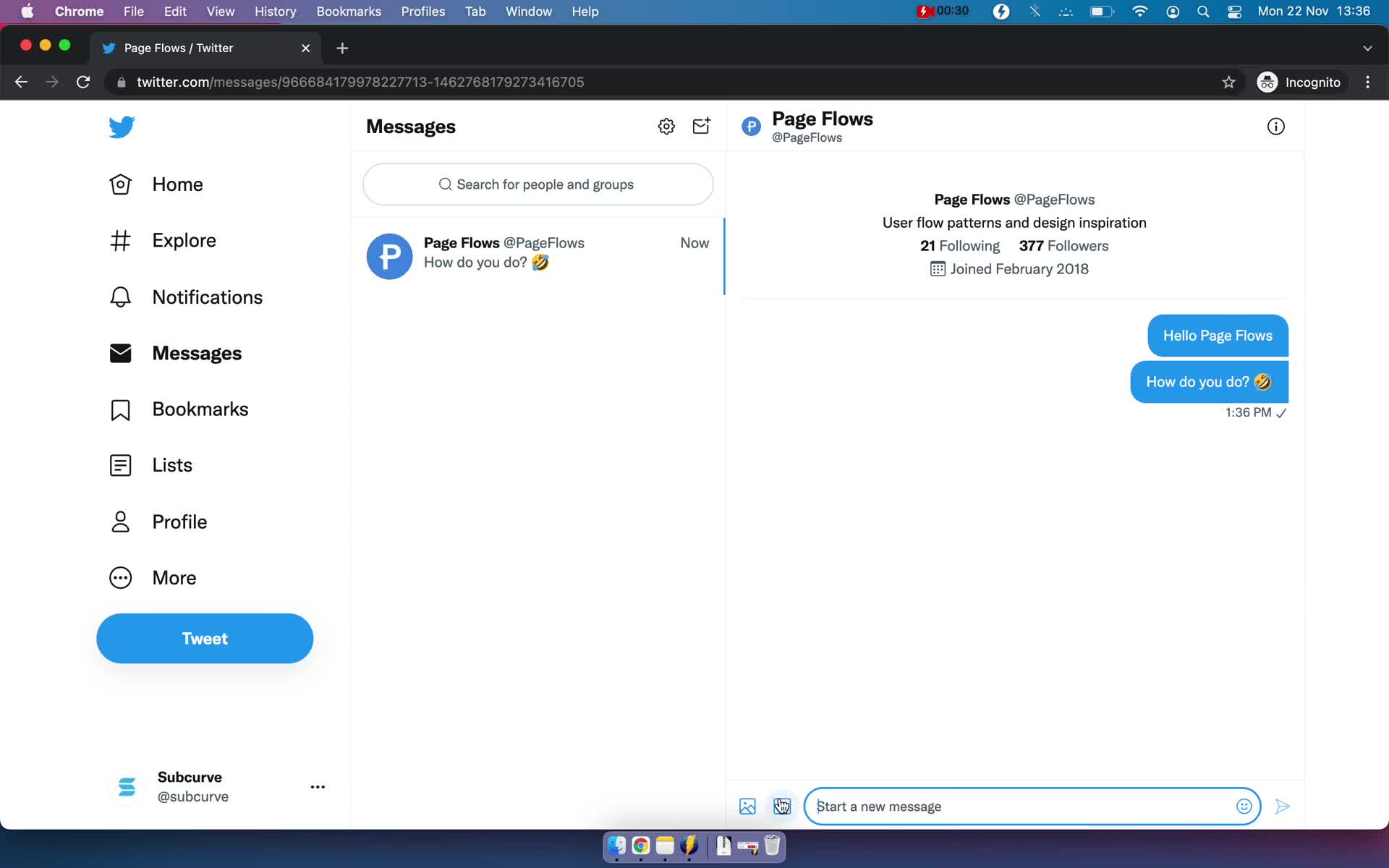The width and height of the screenshot is (1389, 868).
Task: Add photo or video media icon
Action: tap(747, 806)
